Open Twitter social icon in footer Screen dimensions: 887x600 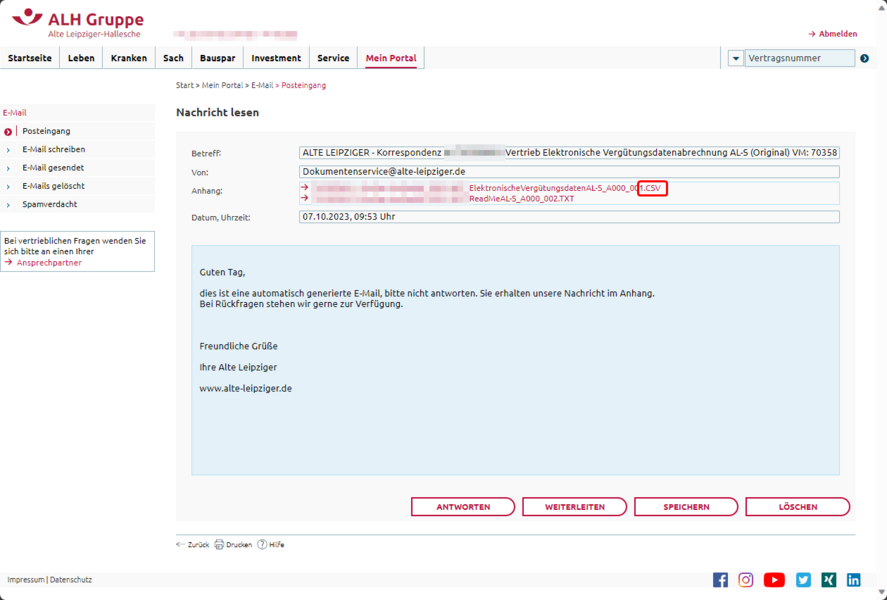pyautogui.click(x=803, y=580)
